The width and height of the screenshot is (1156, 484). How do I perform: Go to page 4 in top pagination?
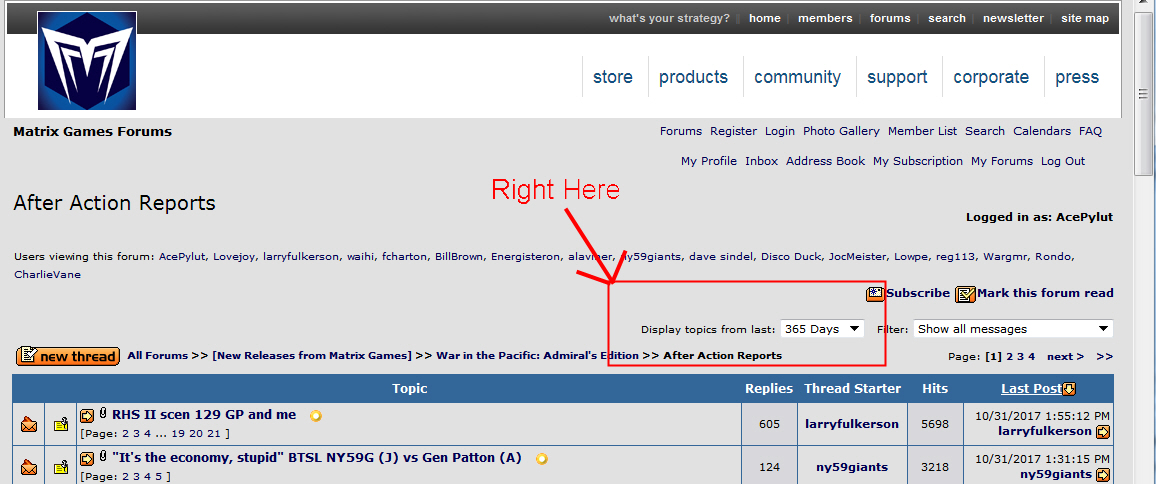pos(1031,356)
